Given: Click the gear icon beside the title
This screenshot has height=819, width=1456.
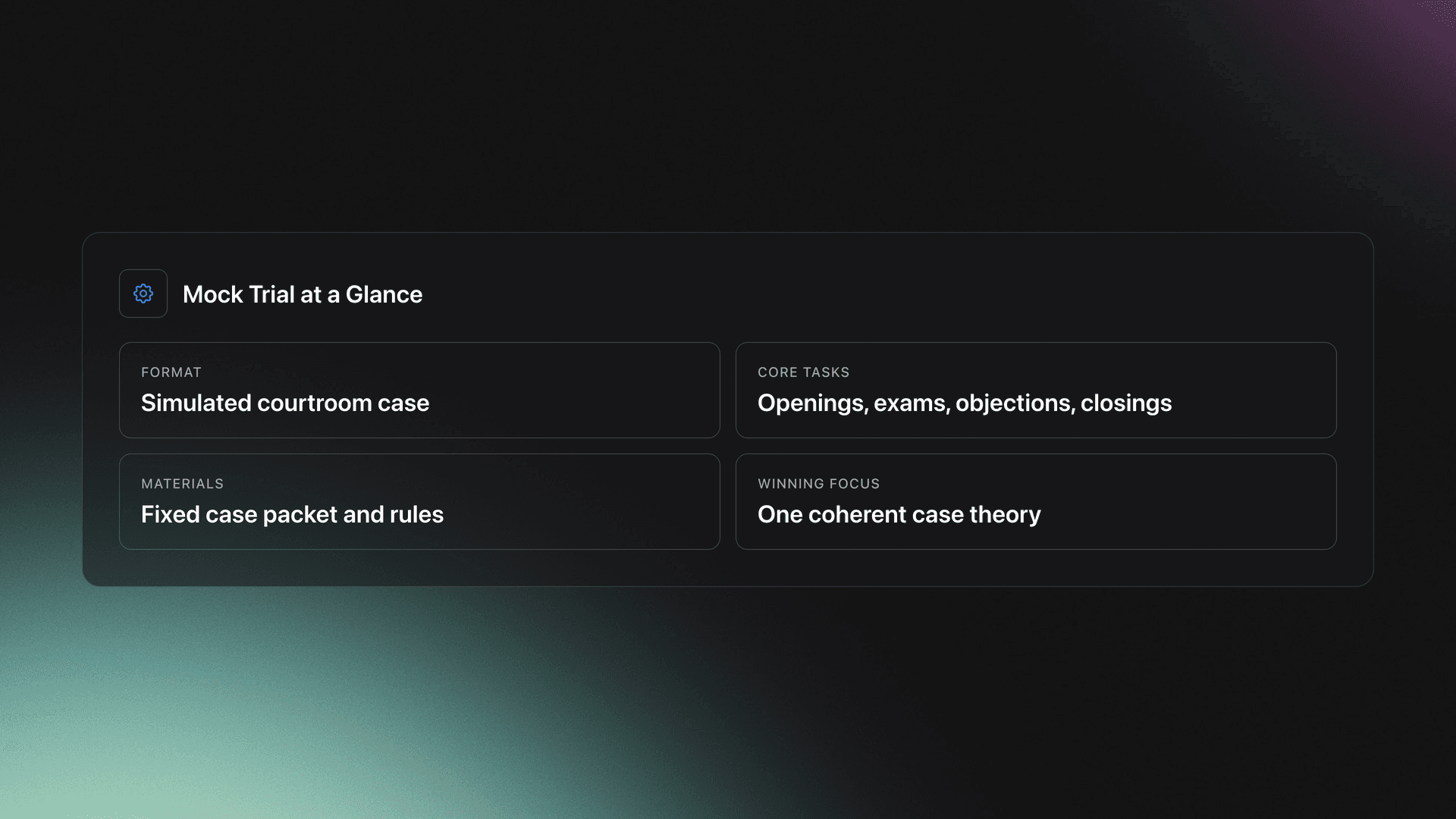Looking at the screenshot, I should (x=143, y=293).
